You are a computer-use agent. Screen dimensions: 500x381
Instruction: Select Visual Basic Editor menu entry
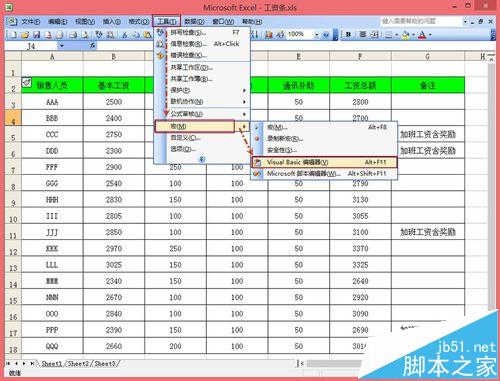click(x=324, y=163)
